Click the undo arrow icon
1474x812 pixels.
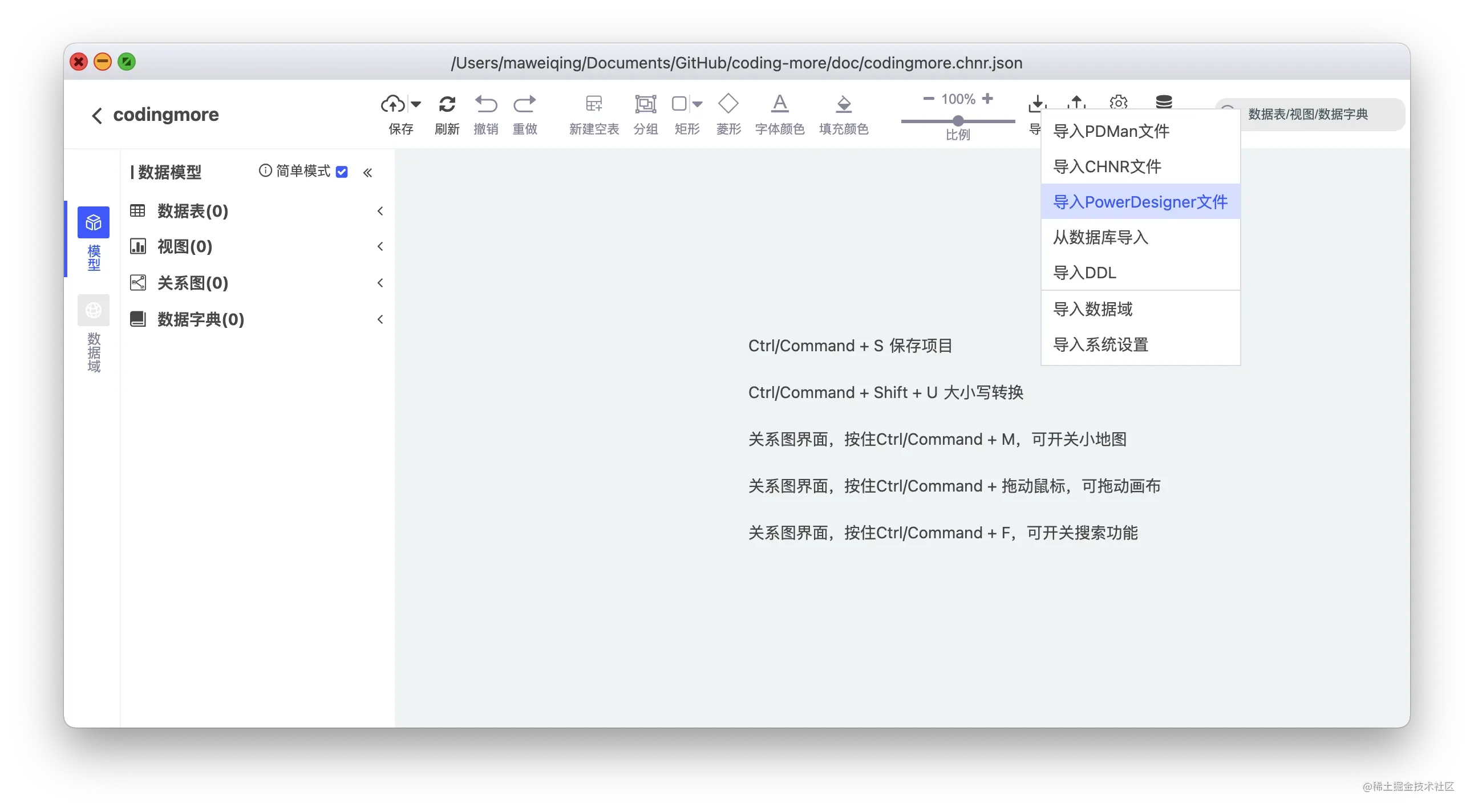point(486,104)
